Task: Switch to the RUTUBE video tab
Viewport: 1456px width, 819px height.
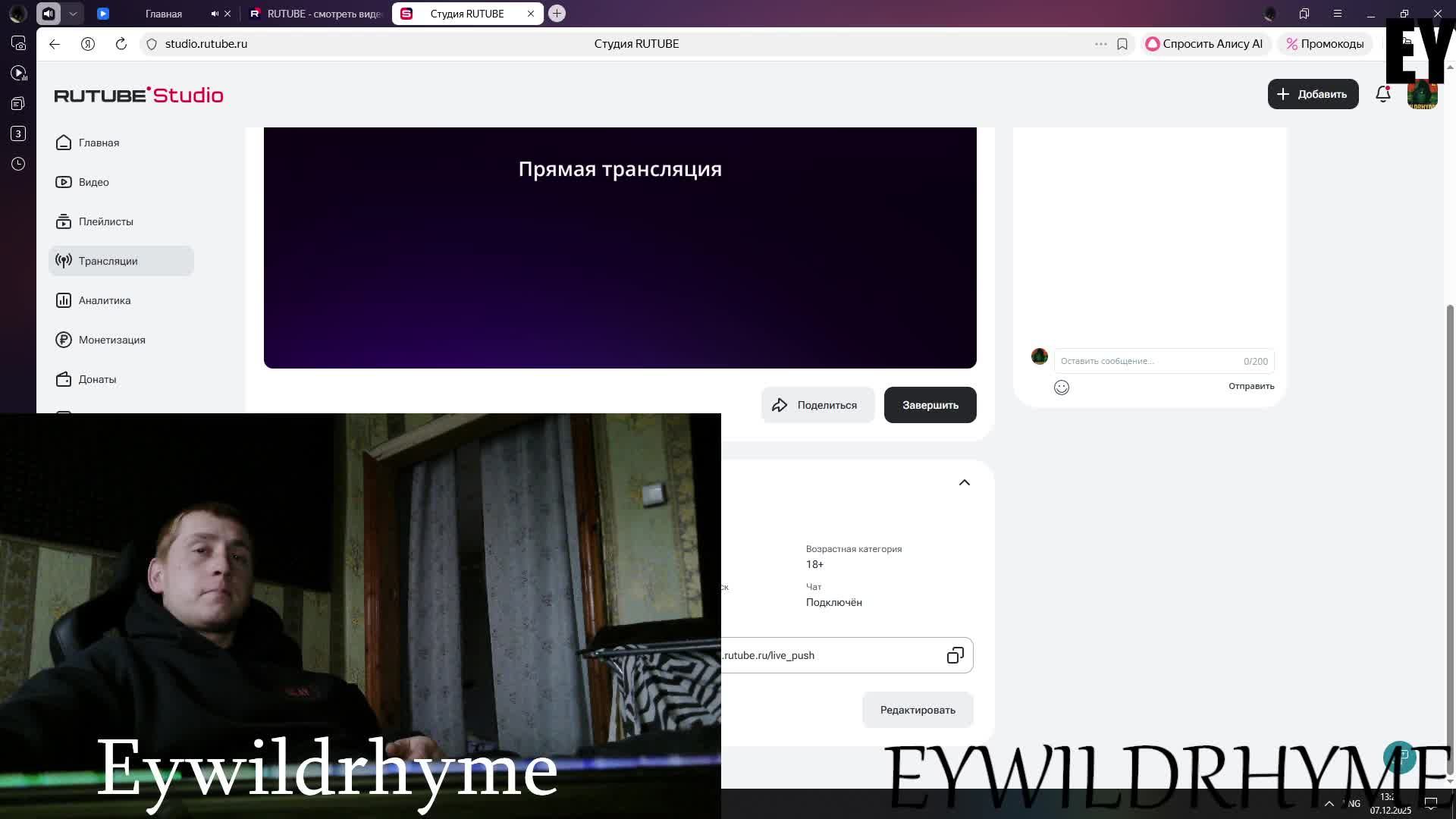Action: pyautogui.click(x=315, y=14)
